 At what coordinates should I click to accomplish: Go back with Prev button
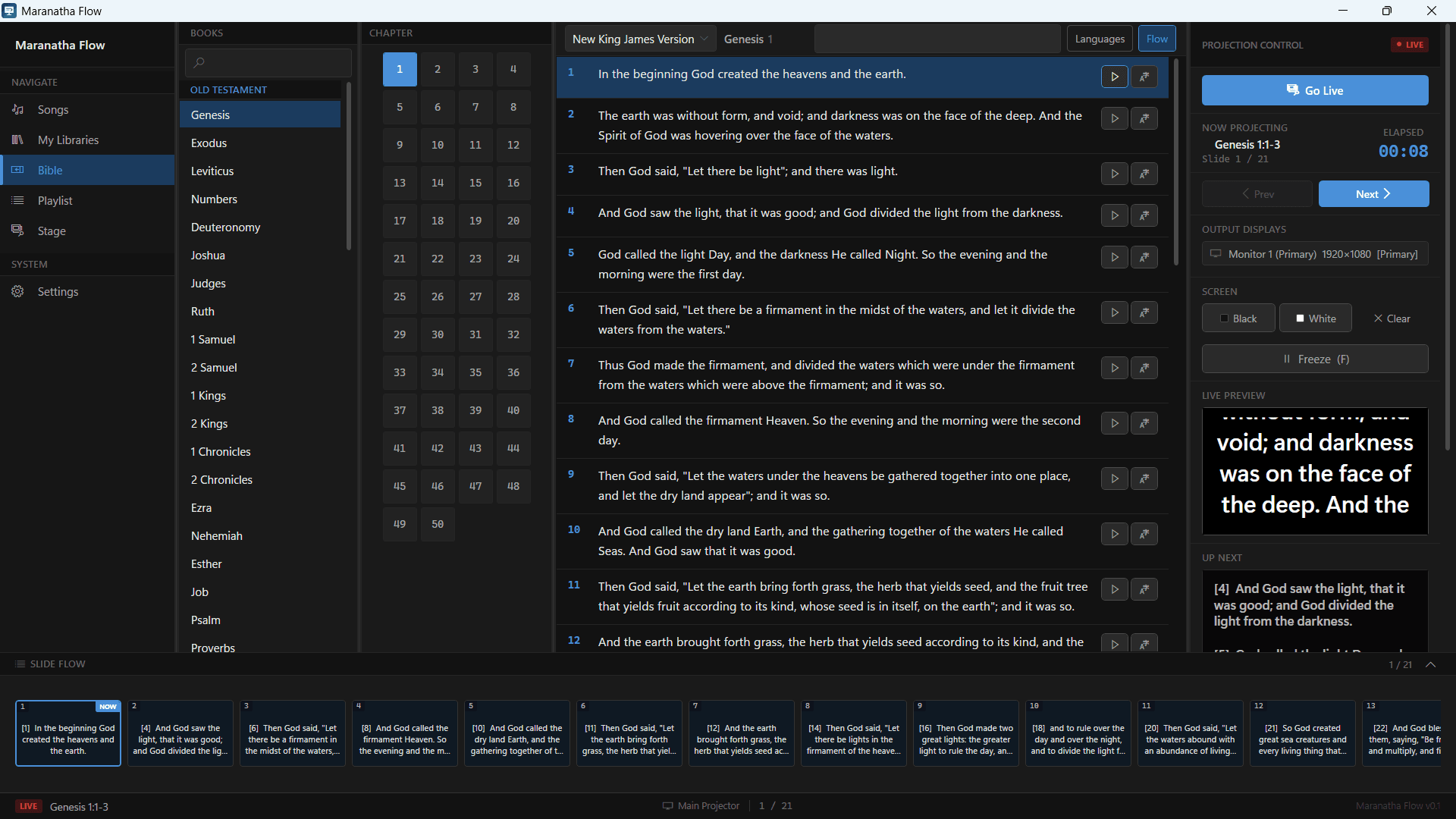(x=1257, y=194)
